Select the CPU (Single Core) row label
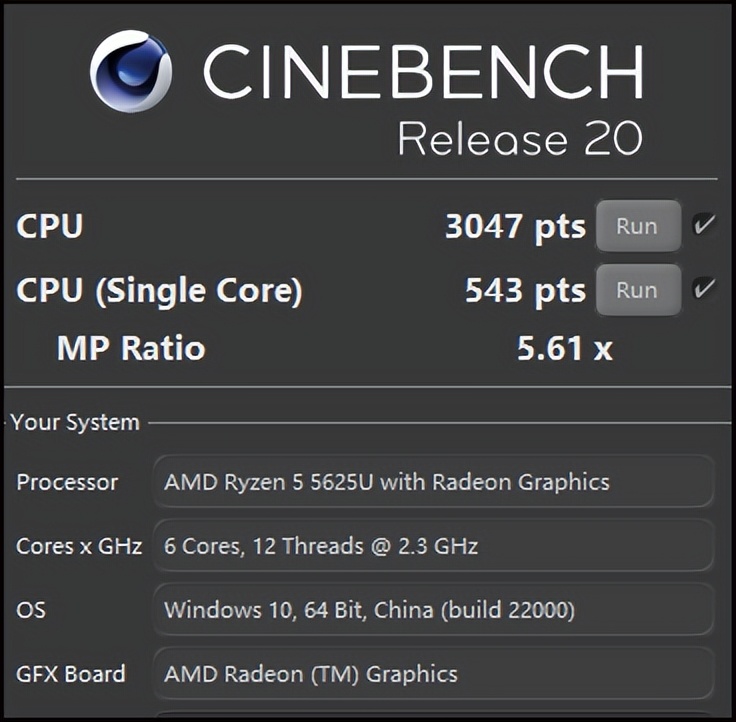This screenshot has height=722, width=736. pyautogui.click(x=159, y=290)
